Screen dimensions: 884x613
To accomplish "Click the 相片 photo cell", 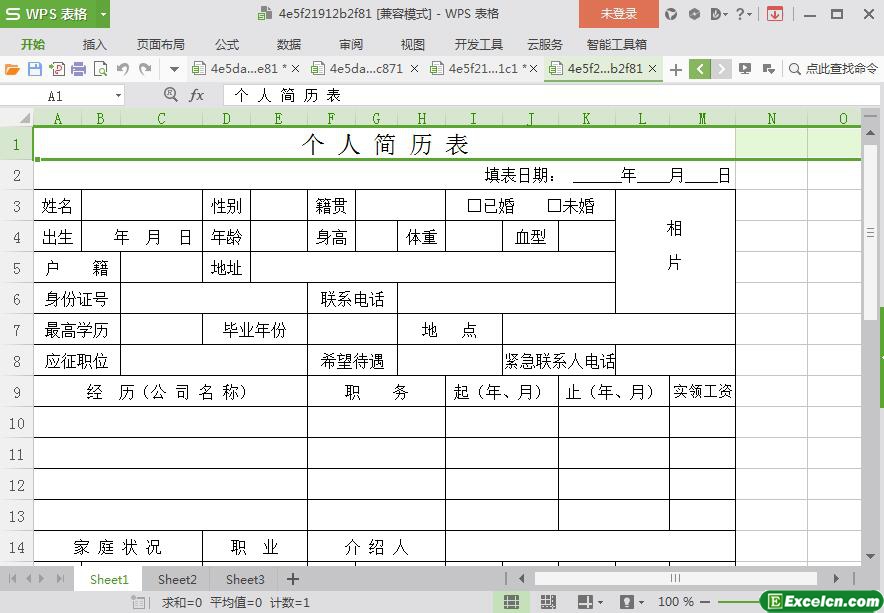I will pyautogui.click(x=675, y=252).
